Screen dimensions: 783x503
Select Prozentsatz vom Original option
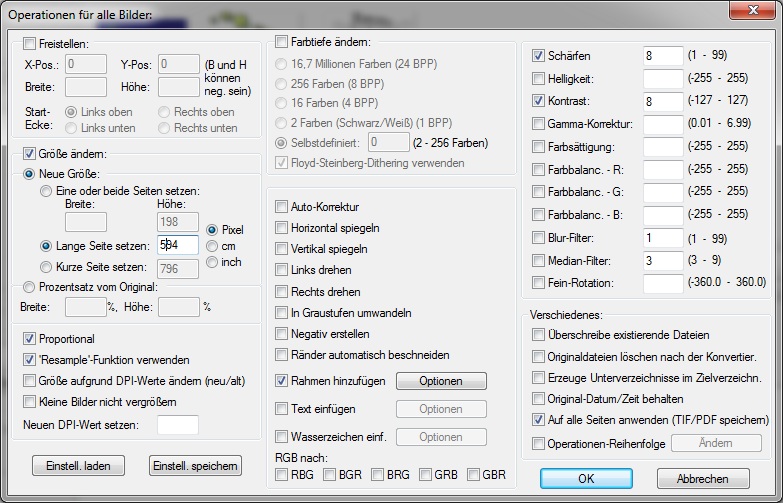(29, 287)
